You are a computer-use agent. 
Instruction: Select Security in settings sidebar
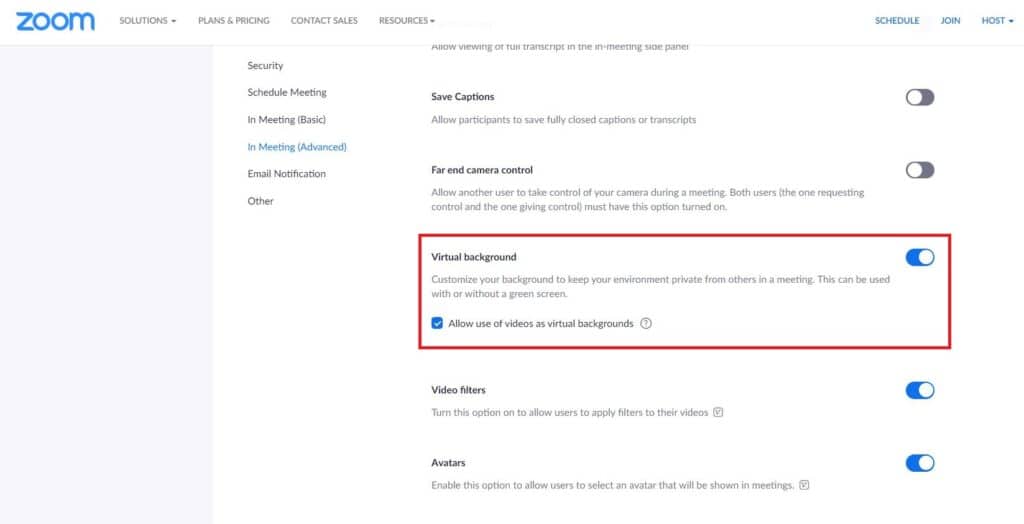click(x=265, y=65)
